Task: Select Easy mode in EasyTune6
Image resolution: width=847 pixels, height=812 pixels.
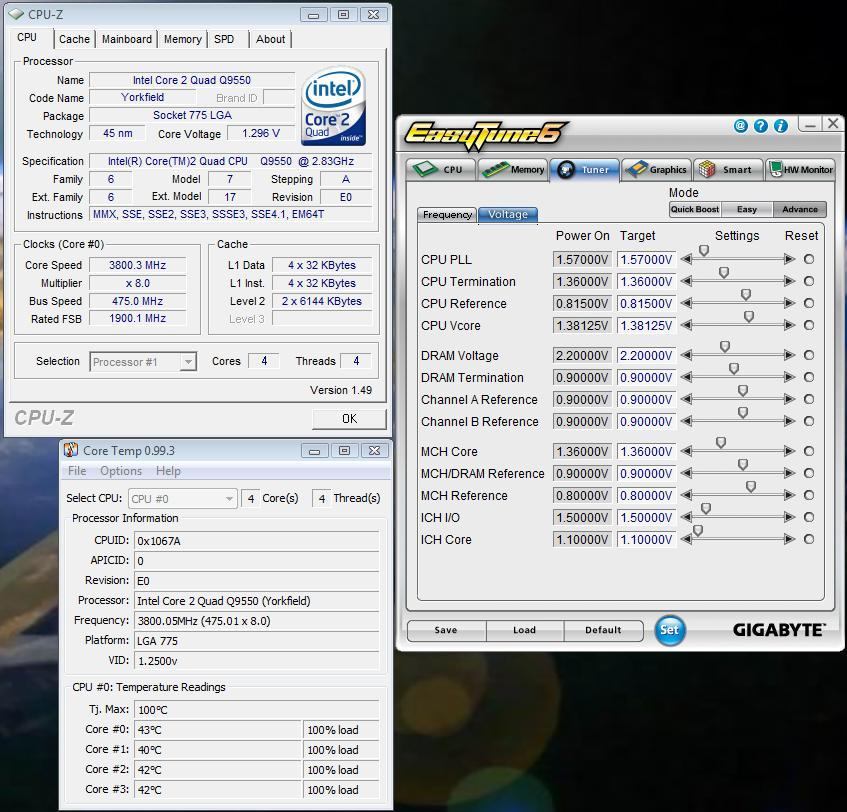Action: tap(747, 209)
